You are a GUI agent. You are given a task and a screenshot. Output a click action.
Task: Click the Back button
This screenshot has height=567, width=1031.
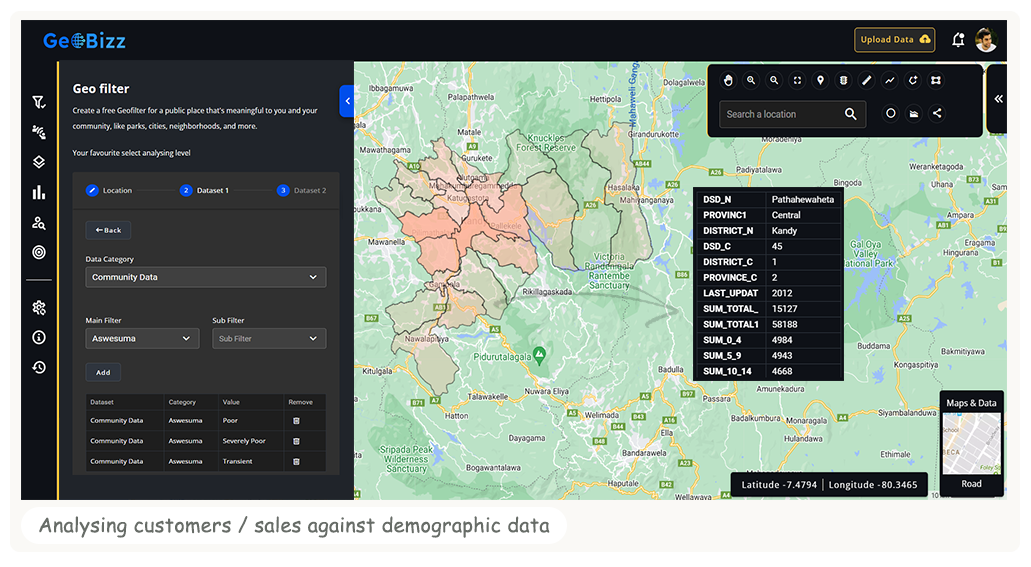108,230
